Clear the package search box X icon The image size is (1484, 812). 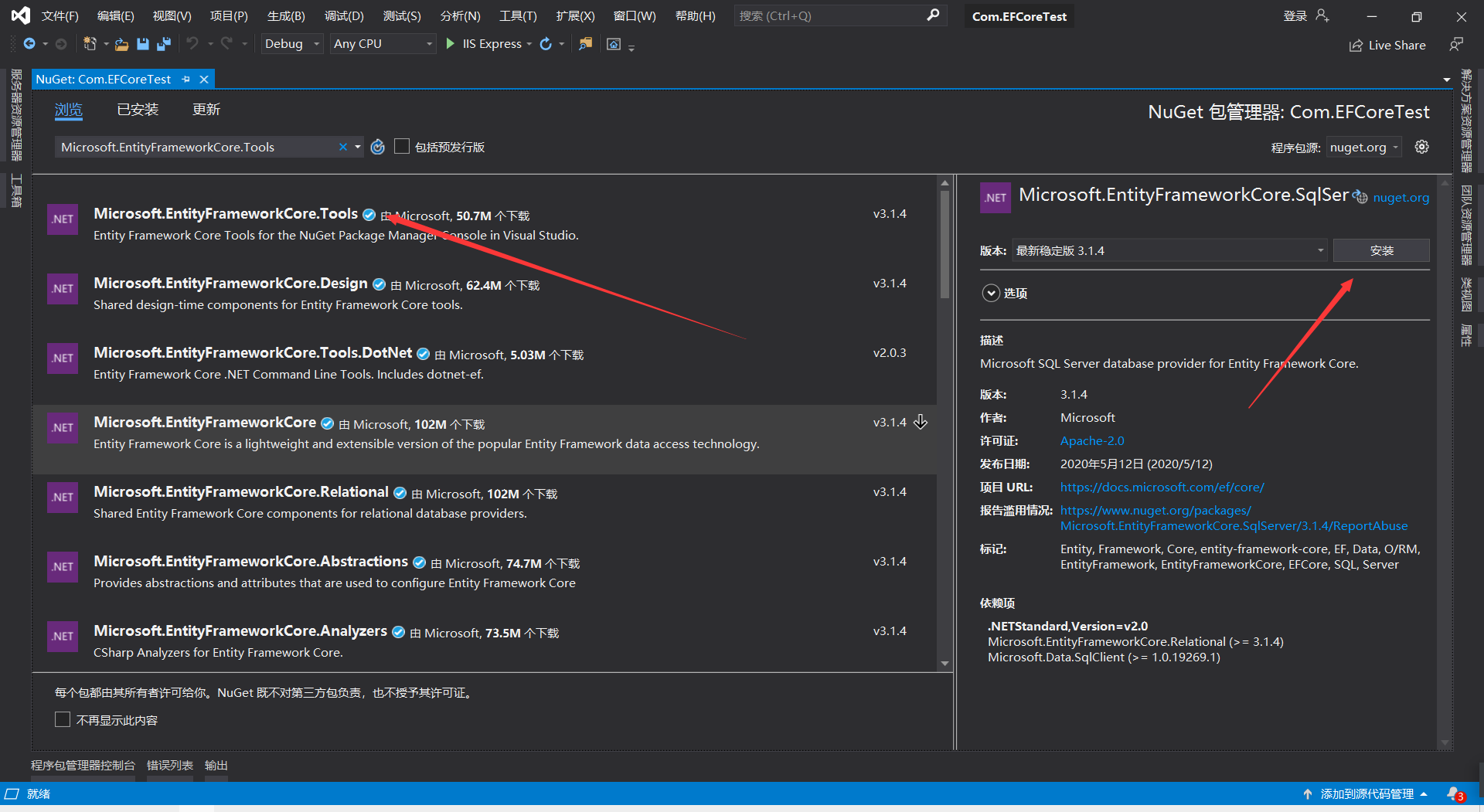[x=343, y=147]
